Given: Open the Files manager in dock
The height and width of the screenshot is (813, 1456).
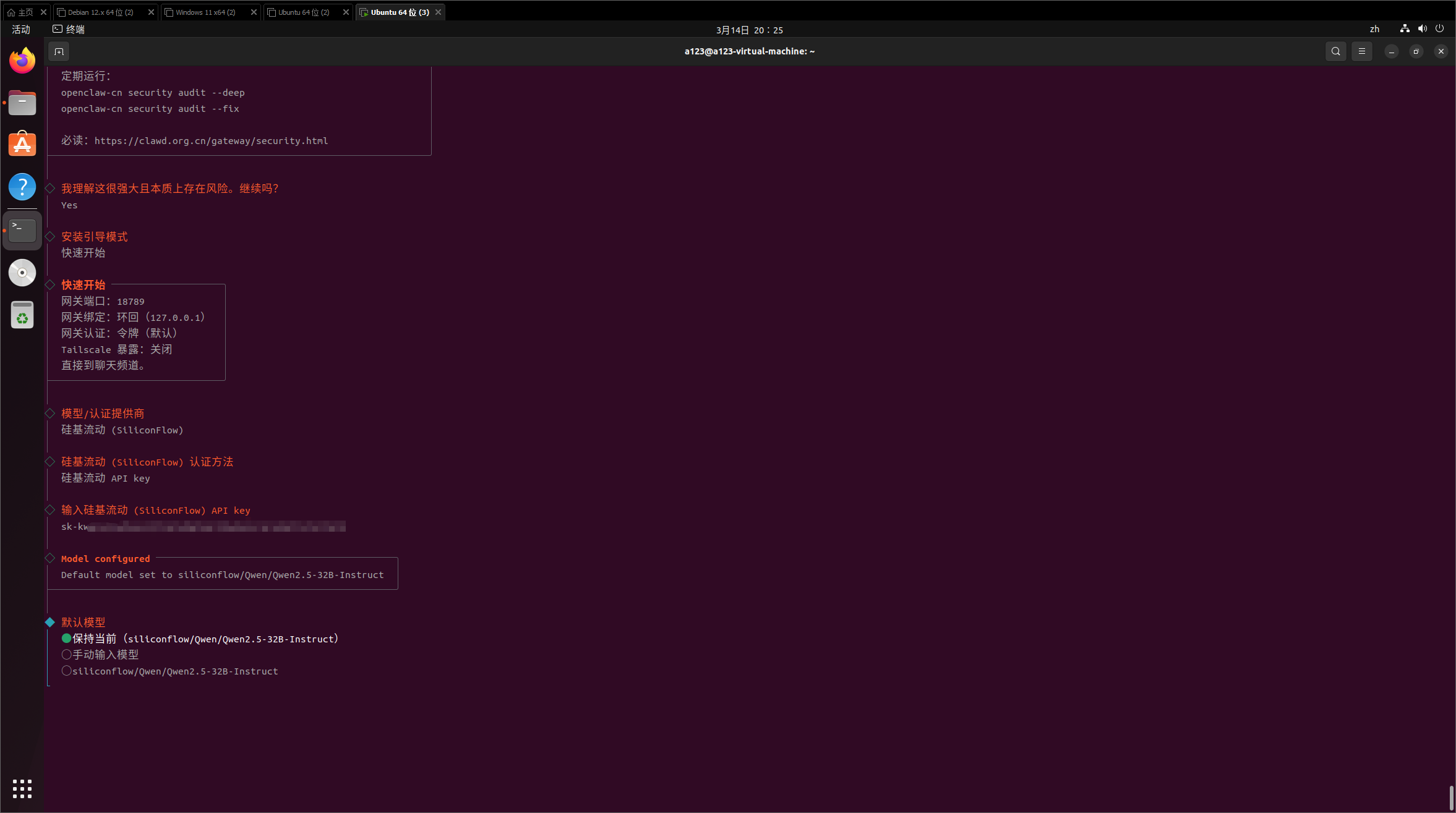Looking at the screenshot, I should (x=22, y=103).
